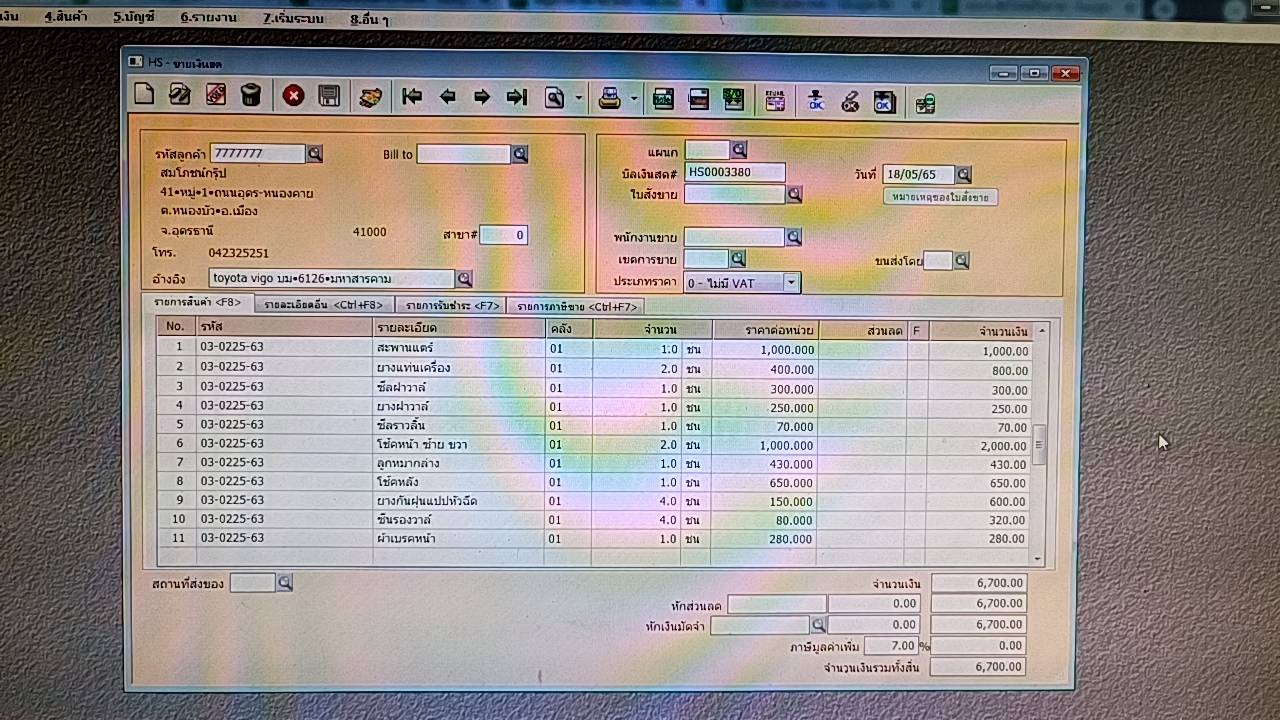Click the หมายเหตุของใบสั่งขาย button
This screenshot has height=720, width=1280.
[x=940, y=198]
